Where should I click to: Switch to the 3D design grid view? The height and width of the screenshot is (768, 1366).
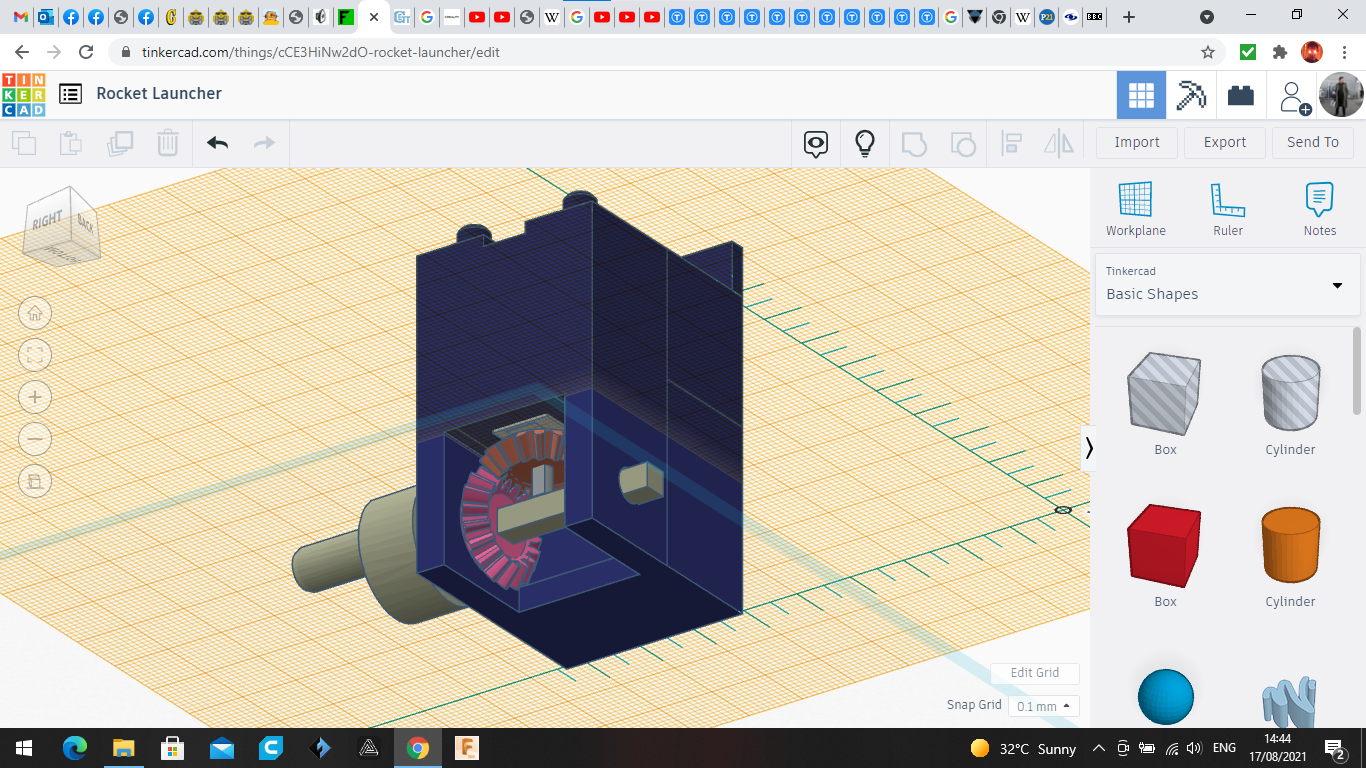[1141, 95]
